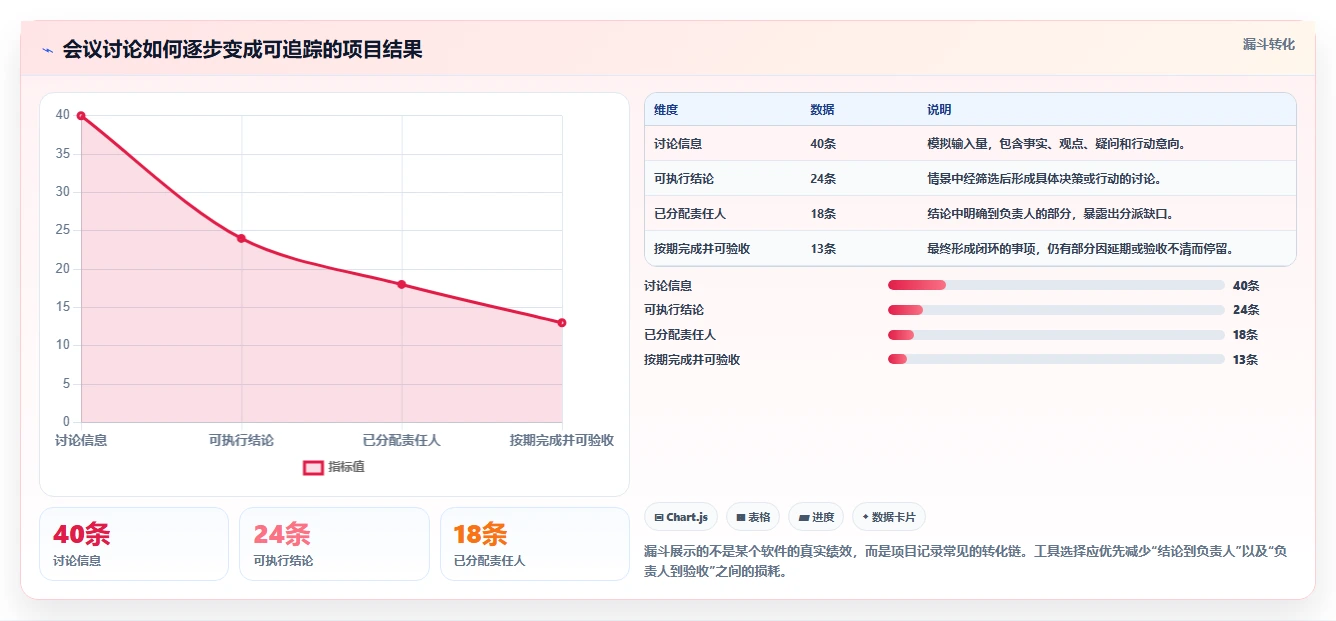Click the 讨论信息 progress bar
The width and height of the screenshot is (1336, 621).
(x=1056, y=286)
